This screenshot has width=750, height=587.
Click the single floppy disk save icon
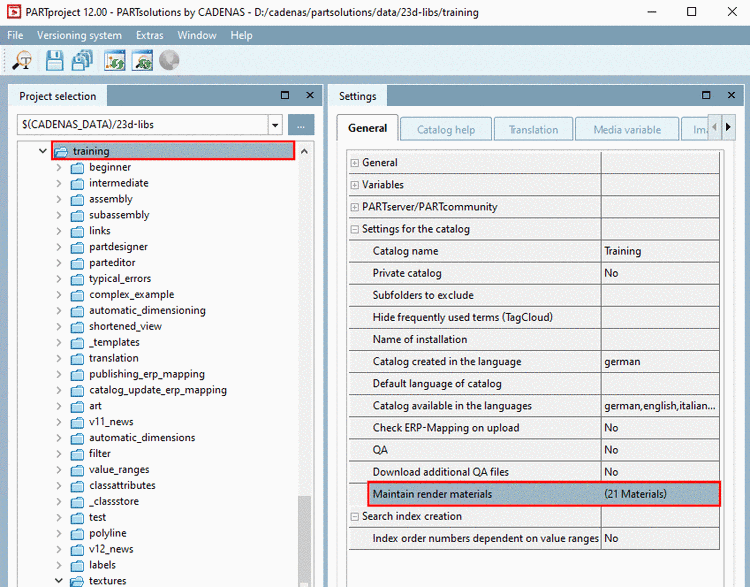[54, 61]
